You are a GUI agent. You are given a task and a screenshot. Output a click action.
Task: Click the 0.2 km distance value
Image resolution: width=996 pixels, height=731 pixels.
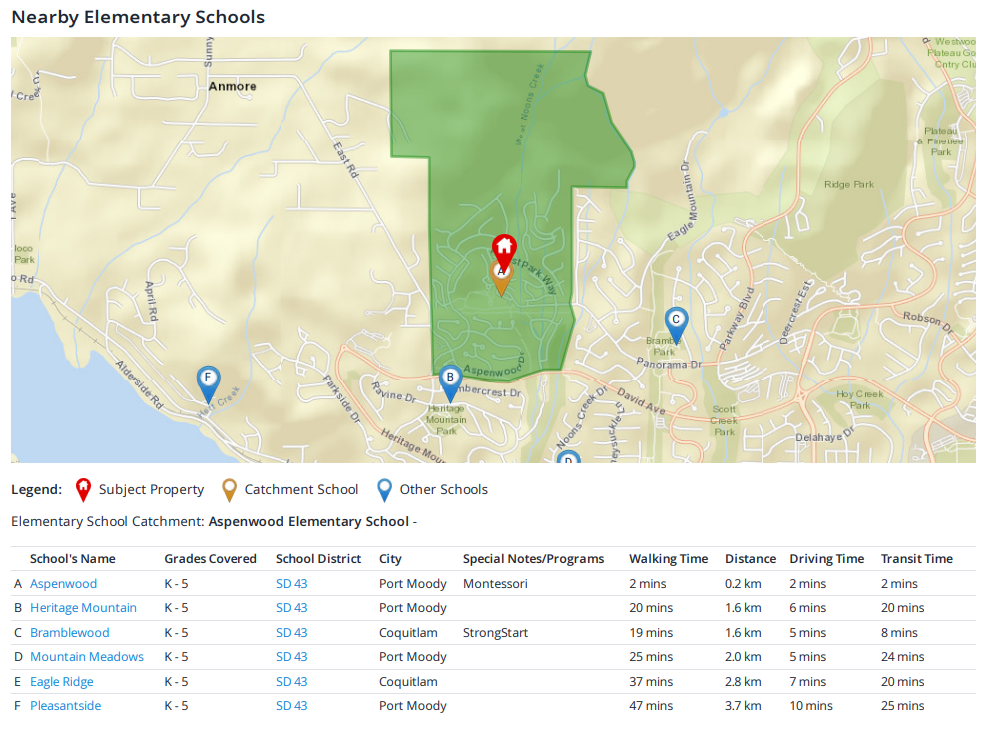point(743,584)
